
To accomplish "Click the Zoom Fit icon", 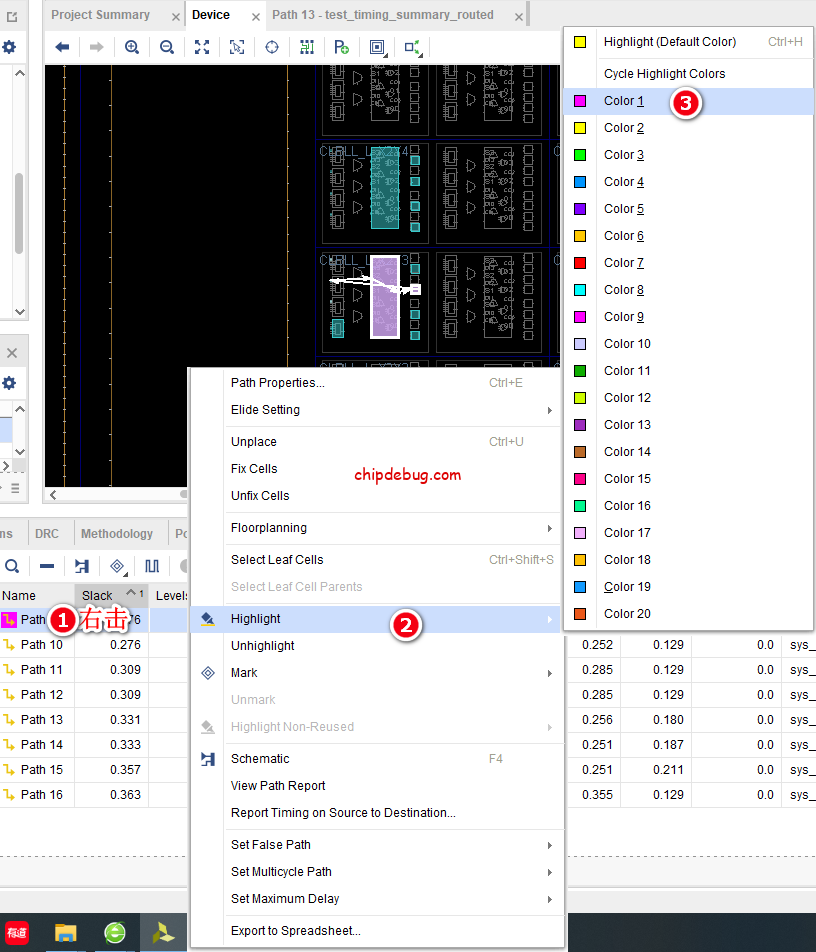I will click(x=202, y=47).
